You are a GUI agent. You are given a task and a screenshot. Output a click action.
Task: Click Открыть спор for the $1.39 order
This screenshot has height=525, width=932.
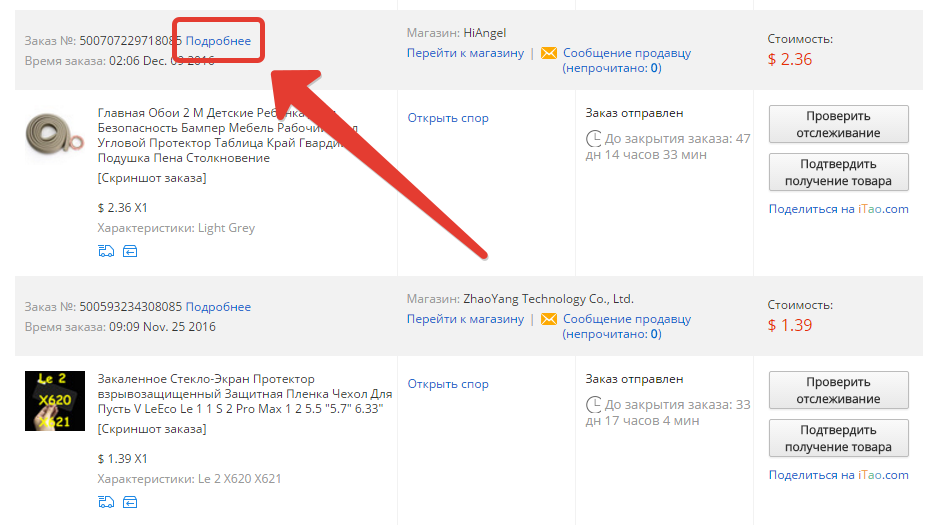[448, 383]
